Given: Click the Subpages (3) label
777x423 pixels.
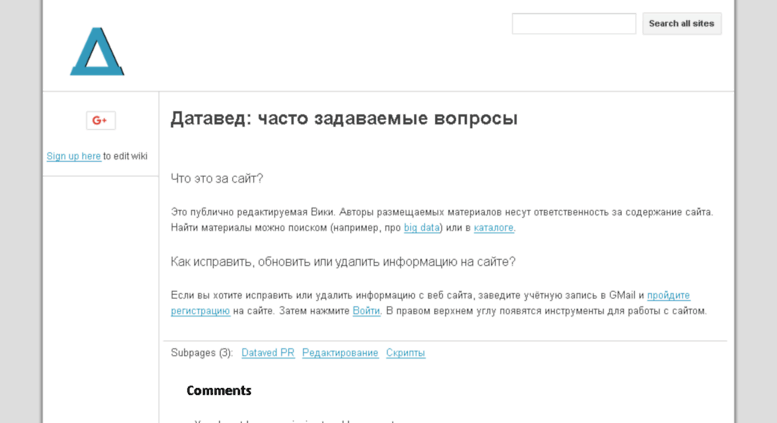Looking at the screenshot, I should pyautogui.click(x=202, y=353).
